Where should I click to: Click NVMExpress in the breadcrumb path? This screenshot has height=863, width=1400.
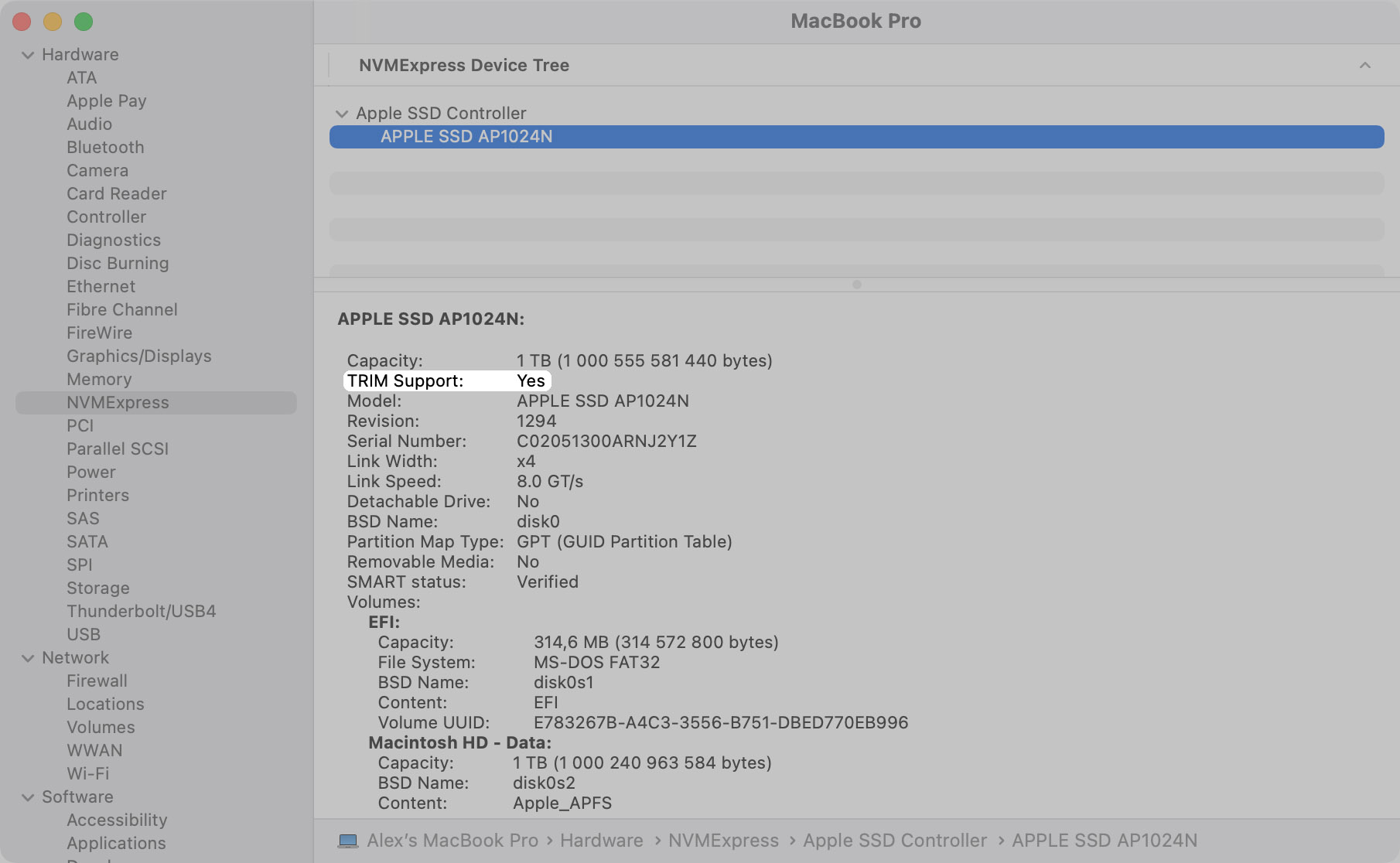(724, 840)
